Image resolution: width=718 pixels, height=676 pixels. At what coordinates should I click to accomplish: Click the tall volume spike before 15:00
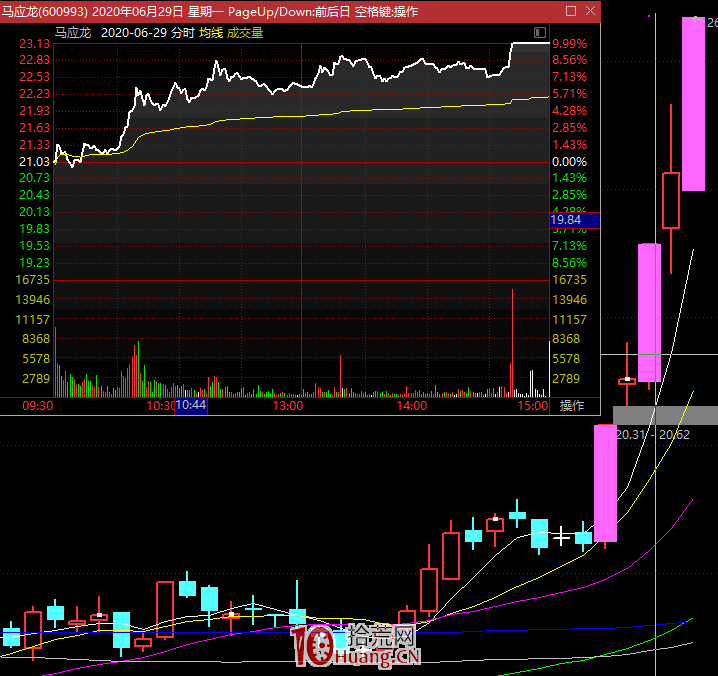click(512, 343)
